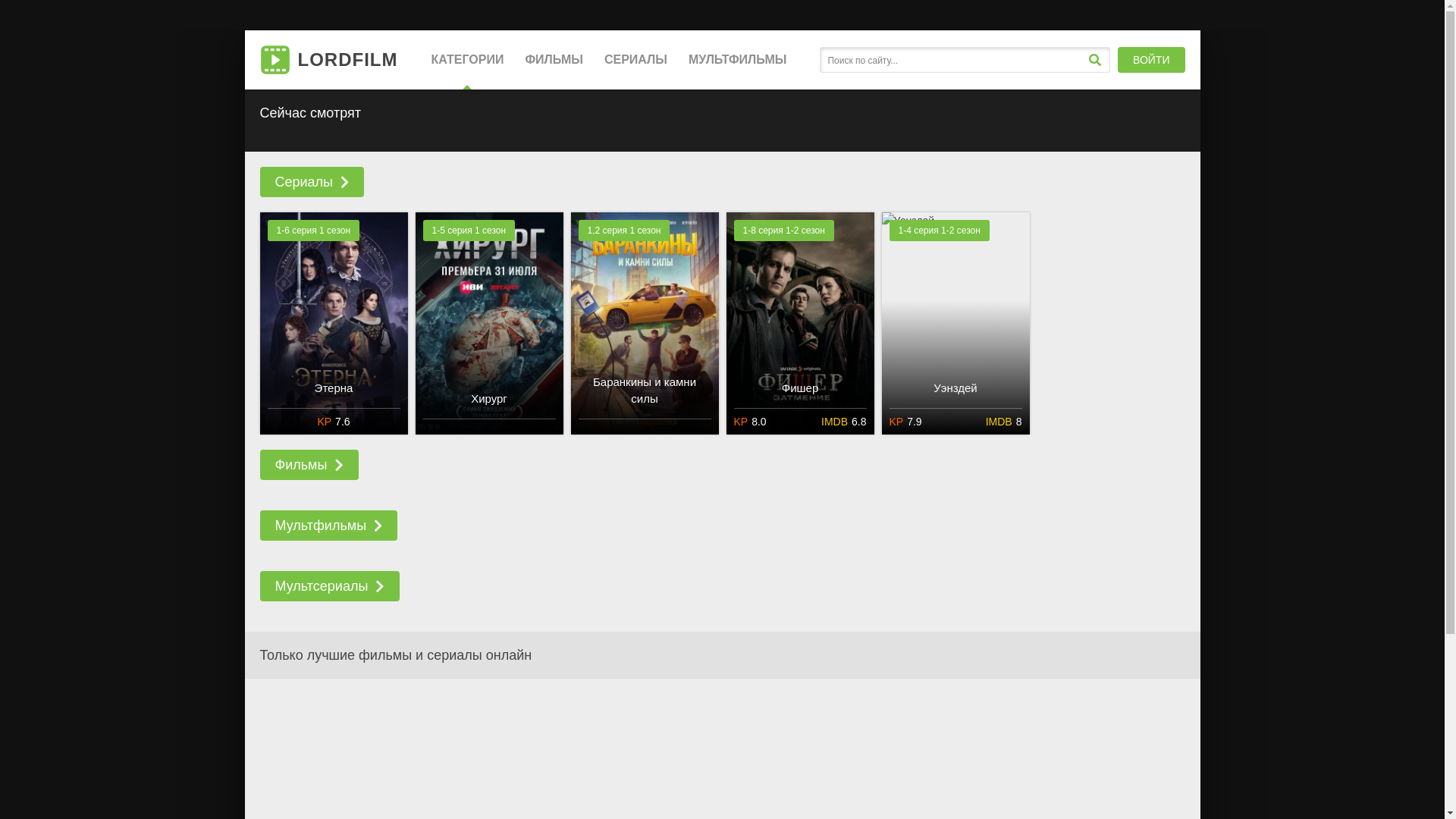The height and width of the screenshot is (819, 1456).
Task: Click the LORDFILM play logo icon
Action: [275, 60]
